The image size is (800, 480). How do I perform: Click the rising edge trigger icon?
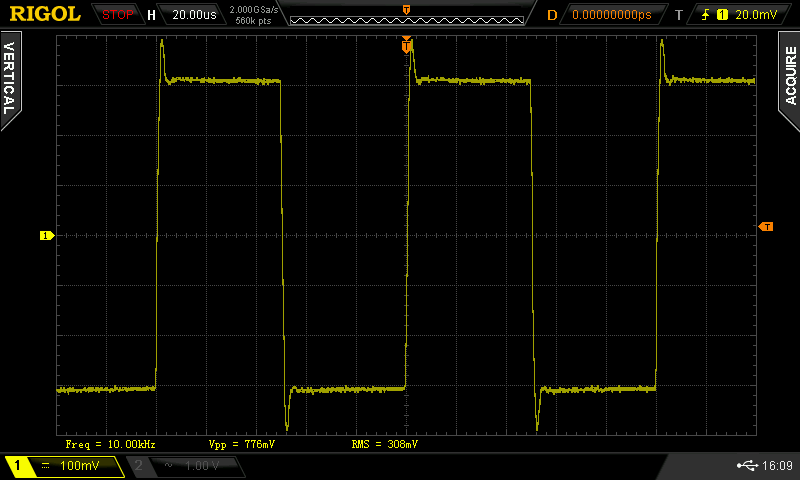[x=706, y=15]
